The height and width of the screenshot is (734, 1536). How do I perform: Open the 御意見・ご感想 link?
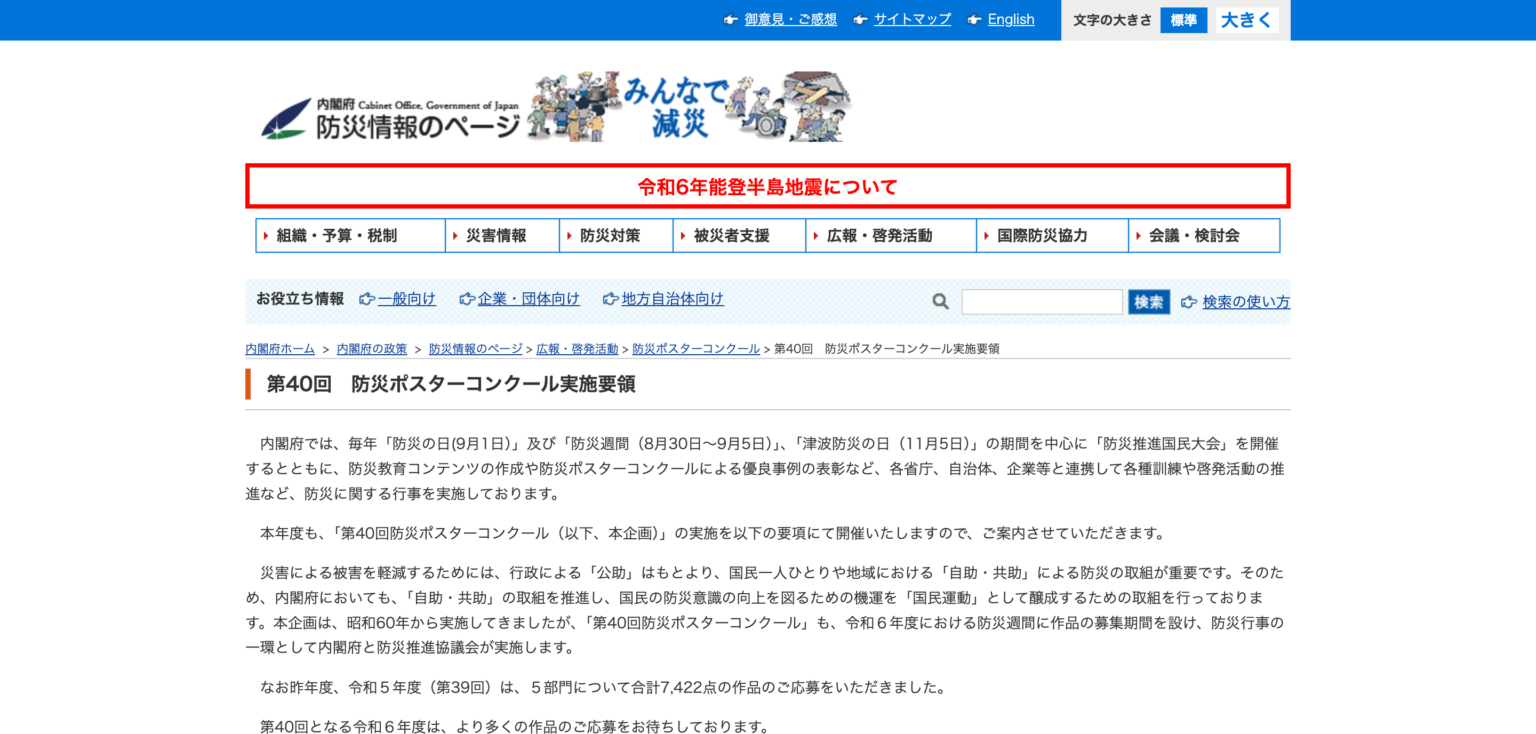click(790, 20)
